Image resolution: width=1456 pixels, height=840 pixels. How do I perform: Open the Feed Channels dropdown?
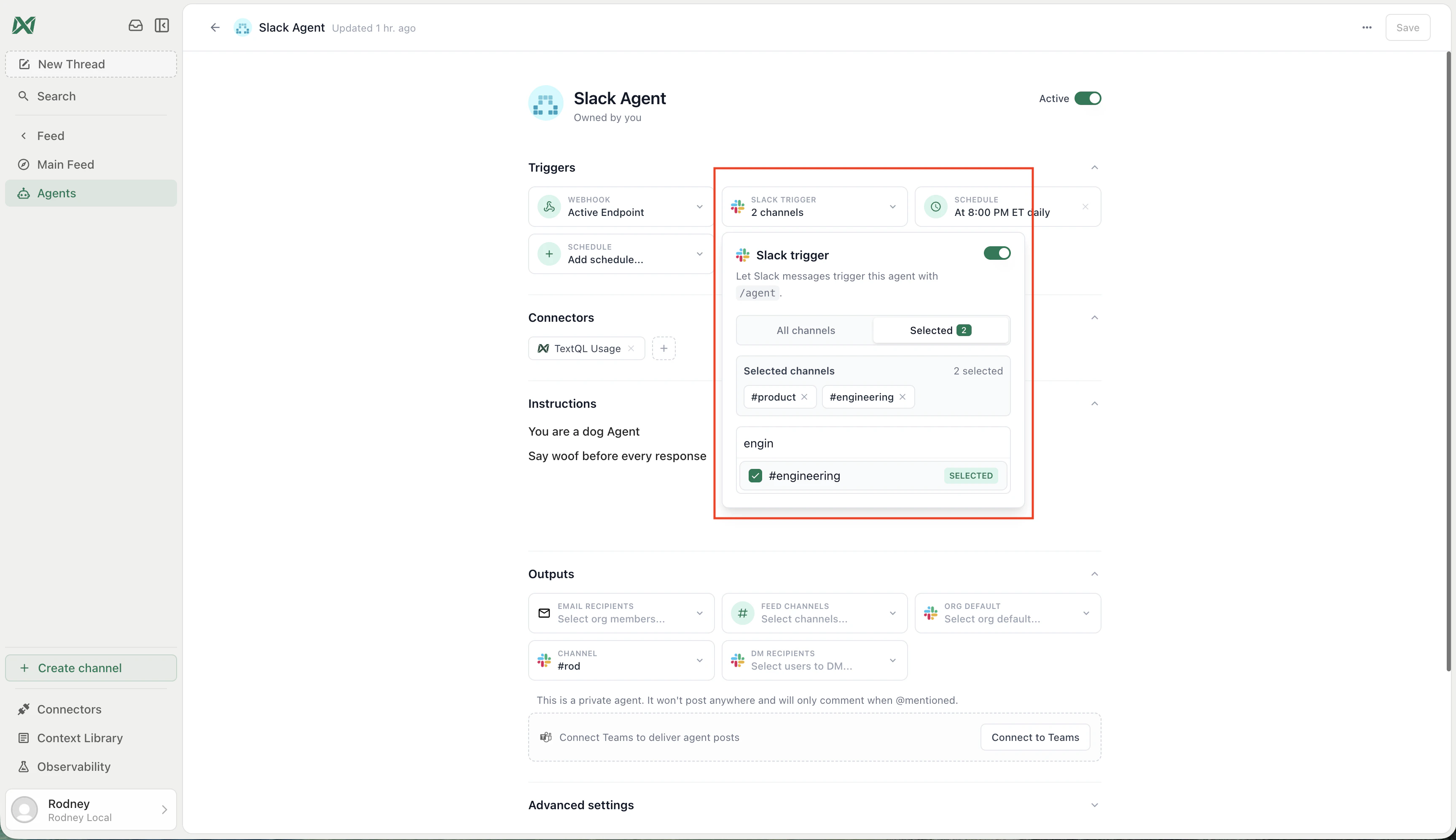tap(814, 613)
